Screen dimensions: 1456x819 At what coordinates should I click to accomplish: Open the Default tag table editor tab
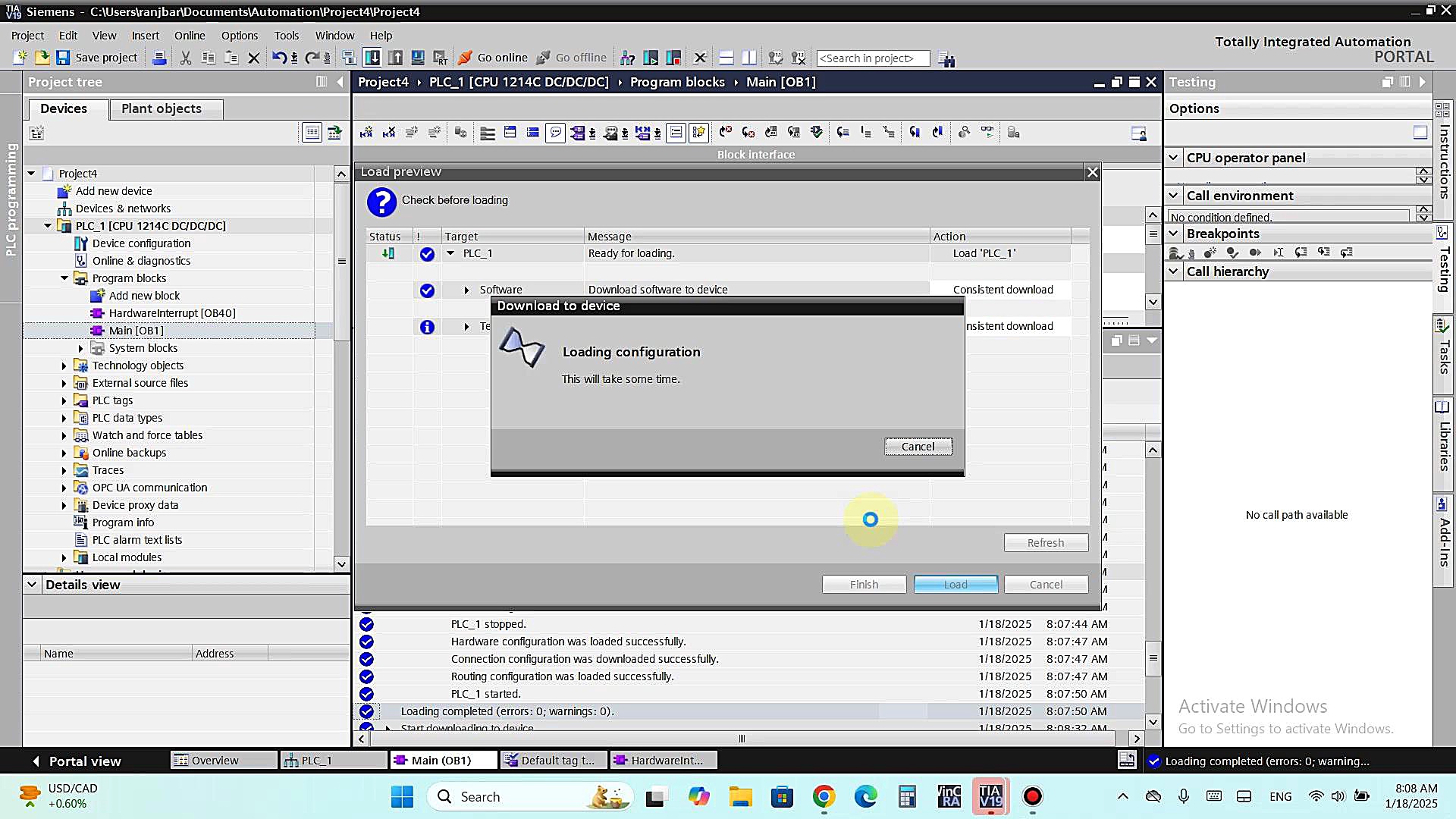[554, 761]
